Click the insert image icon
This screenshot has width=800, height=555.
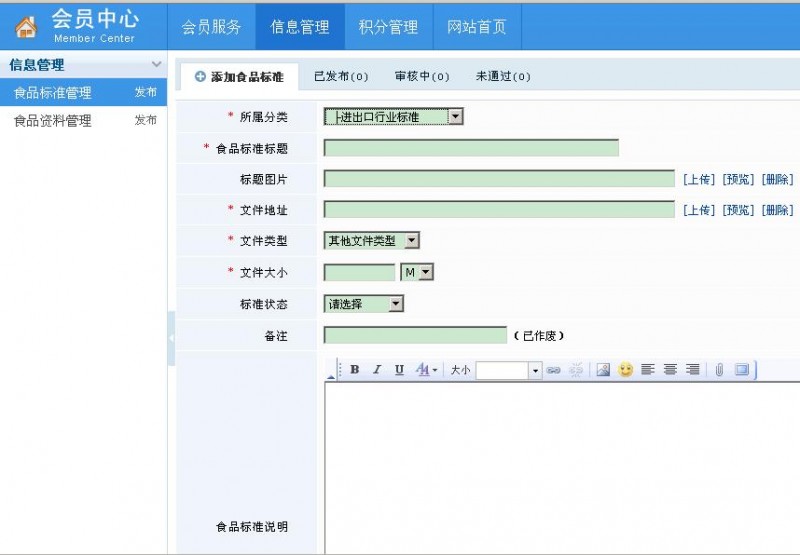[x=603, y=370]
